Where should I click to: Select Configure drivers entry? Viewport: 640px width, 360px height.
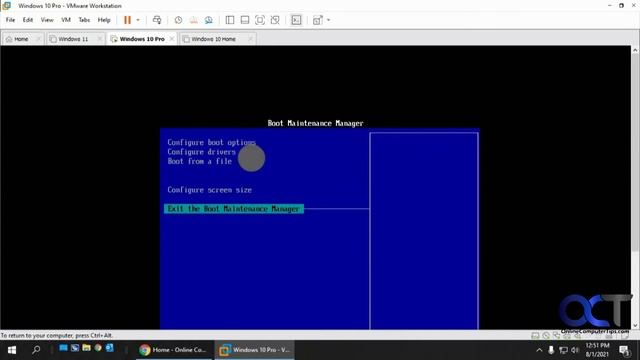[x=201, y=152]
